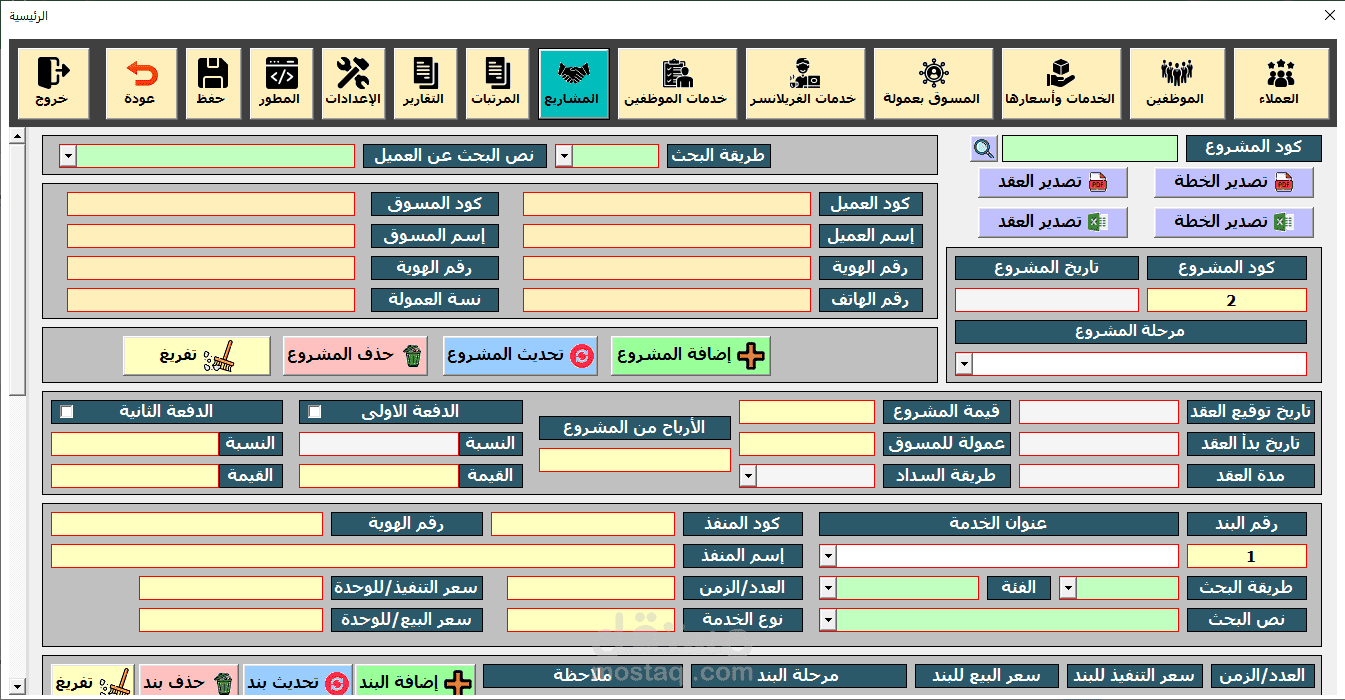This screenshot has height=700, width=1345.
Task: Switch to the المشاريع tab
Action: (x=573, y=82)
